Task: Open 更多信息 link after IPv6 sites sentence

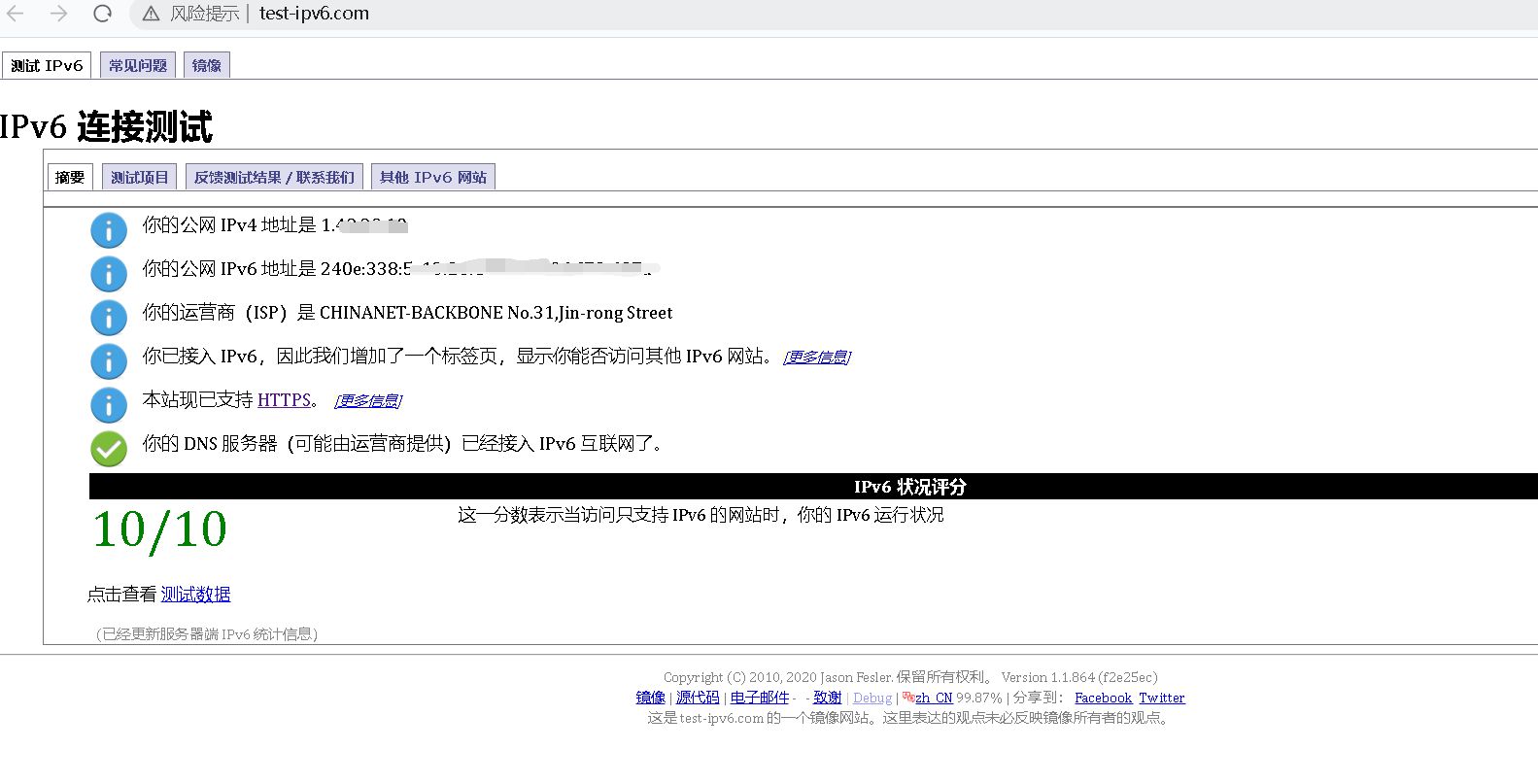Action: click(817, 358)
